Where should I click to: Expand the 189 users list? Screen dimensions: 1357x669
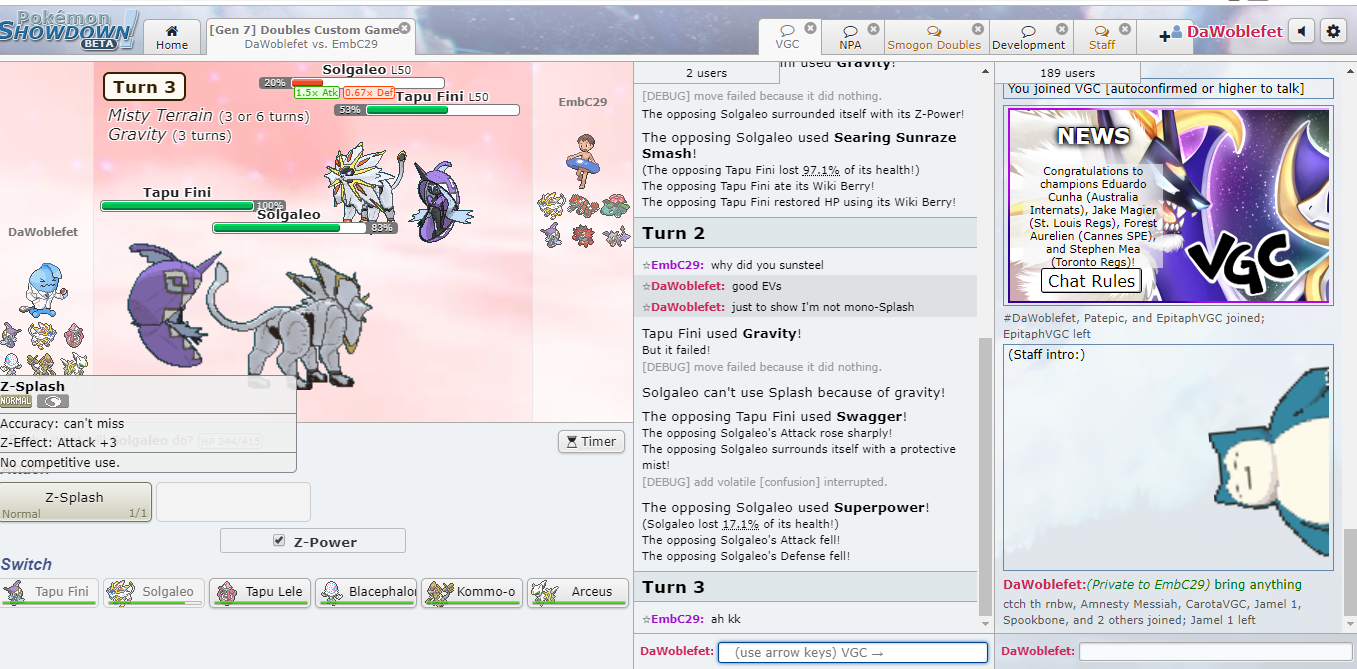point(1066,73)
